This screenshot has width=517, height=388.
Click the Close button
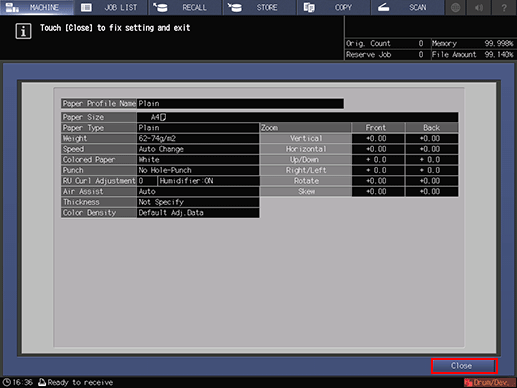464,366
